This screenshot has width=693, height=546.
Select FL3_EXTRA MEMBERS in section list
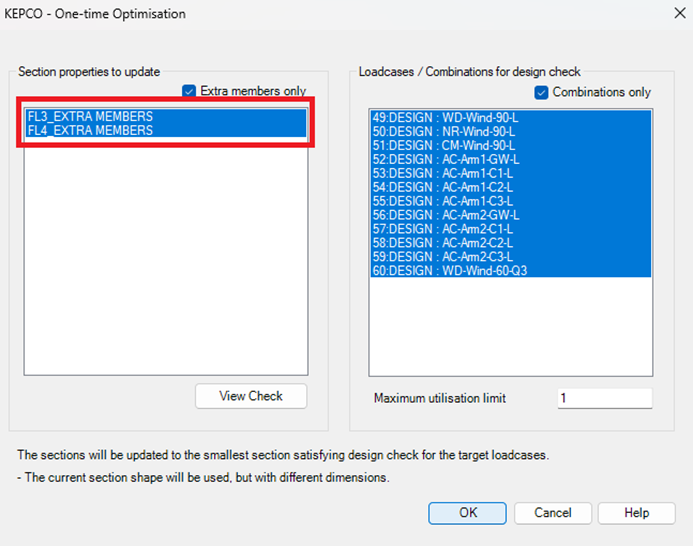pyautogui.click(x=91, y=117)
